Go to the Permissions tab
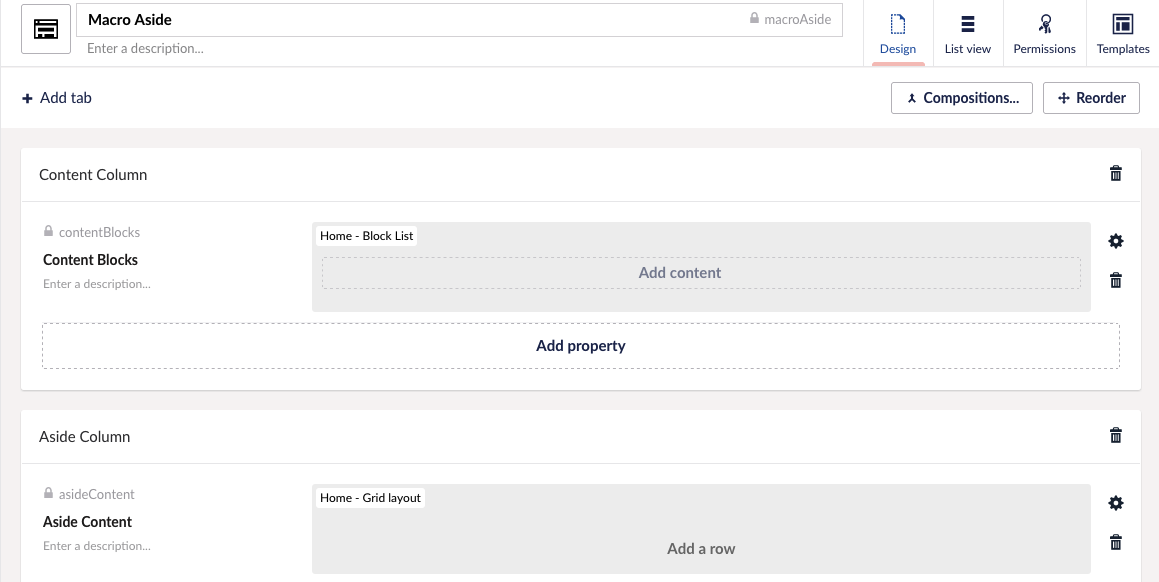The height and width of the screenshot is (582, 1159). (1044, 34)
